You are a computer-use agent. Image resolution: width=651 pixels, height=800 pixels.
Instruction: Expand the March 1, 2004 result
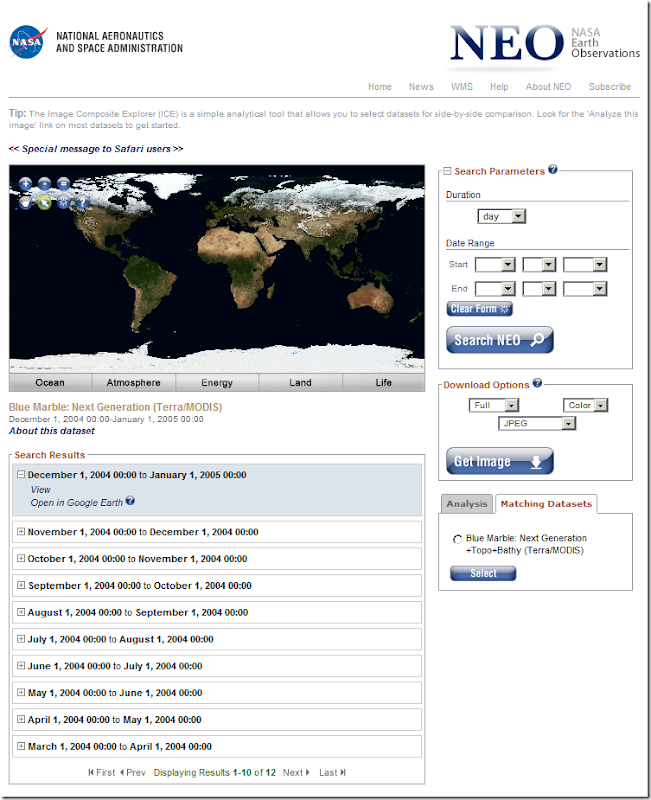point(21,746)
